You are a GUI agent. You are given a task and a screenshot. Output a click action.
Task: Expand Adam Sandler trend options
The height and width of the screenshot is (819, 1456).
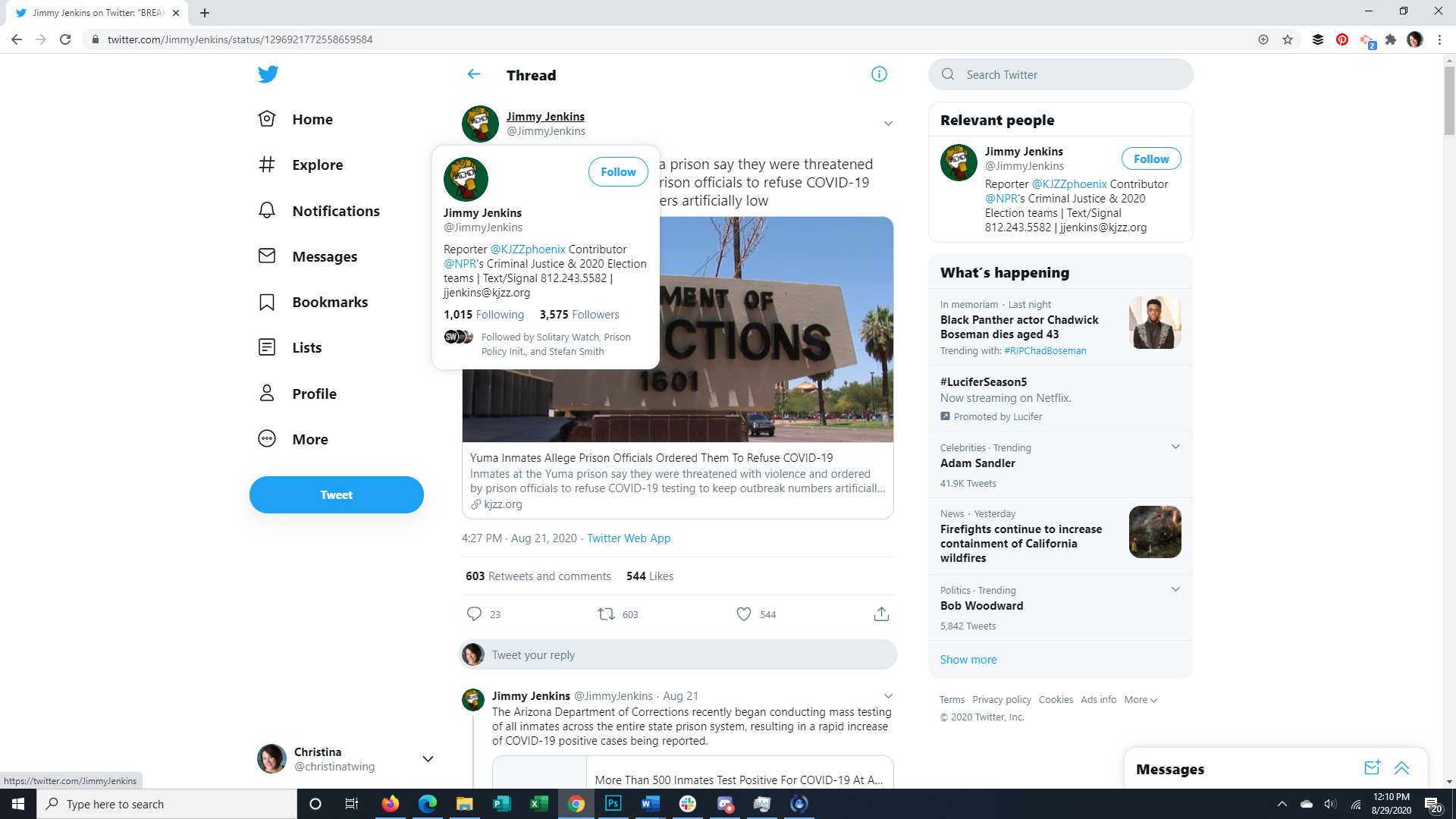coord(1175,447)
